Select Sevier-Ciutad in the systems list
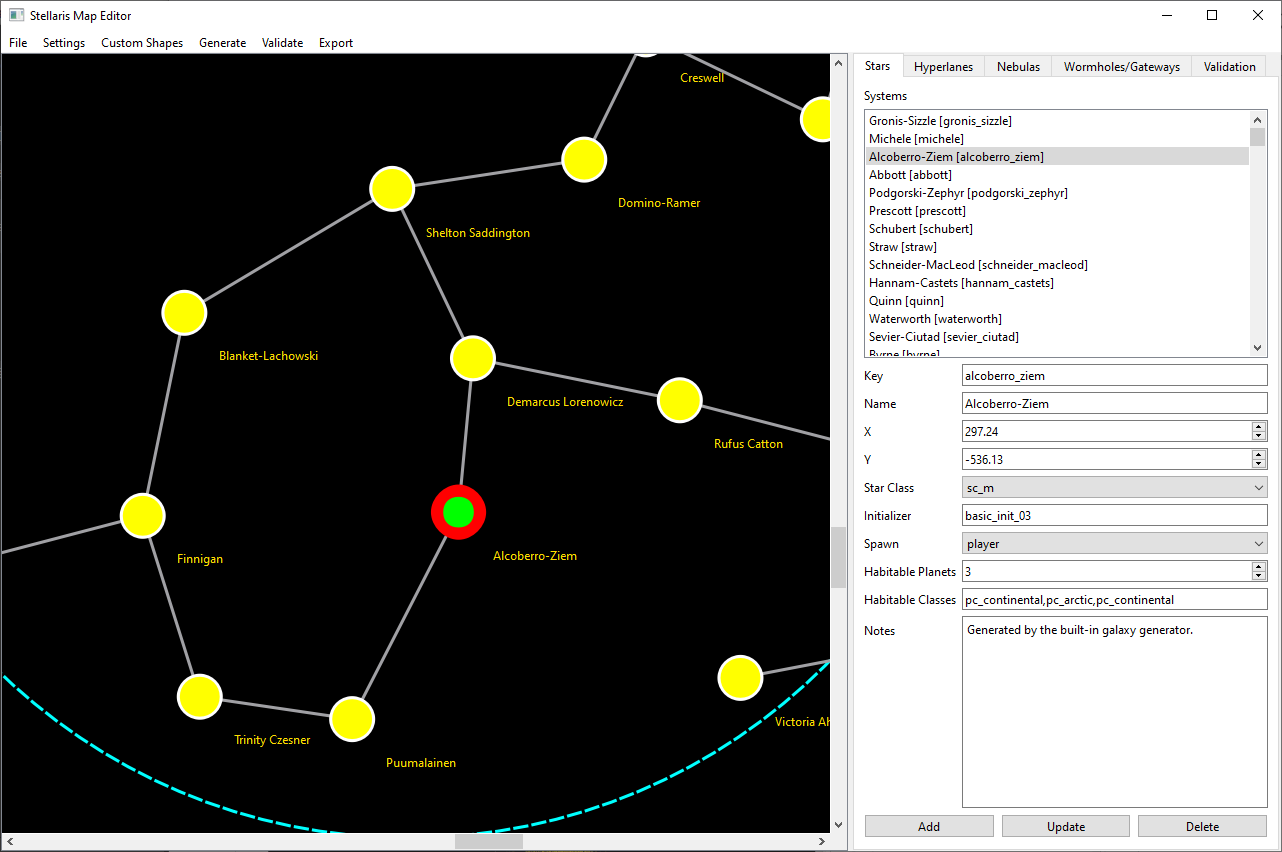Screen dimensions: 1282x852 point(1057,336)
